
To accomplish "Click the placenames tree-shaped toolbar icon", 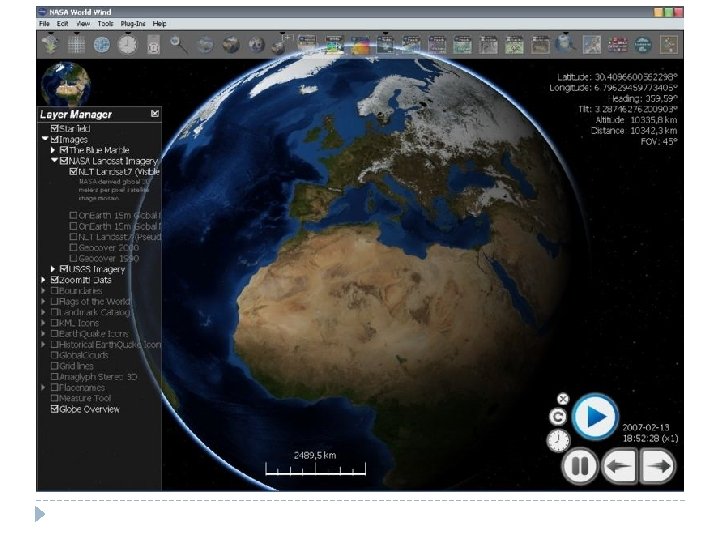I will click(x=50, y=45).
